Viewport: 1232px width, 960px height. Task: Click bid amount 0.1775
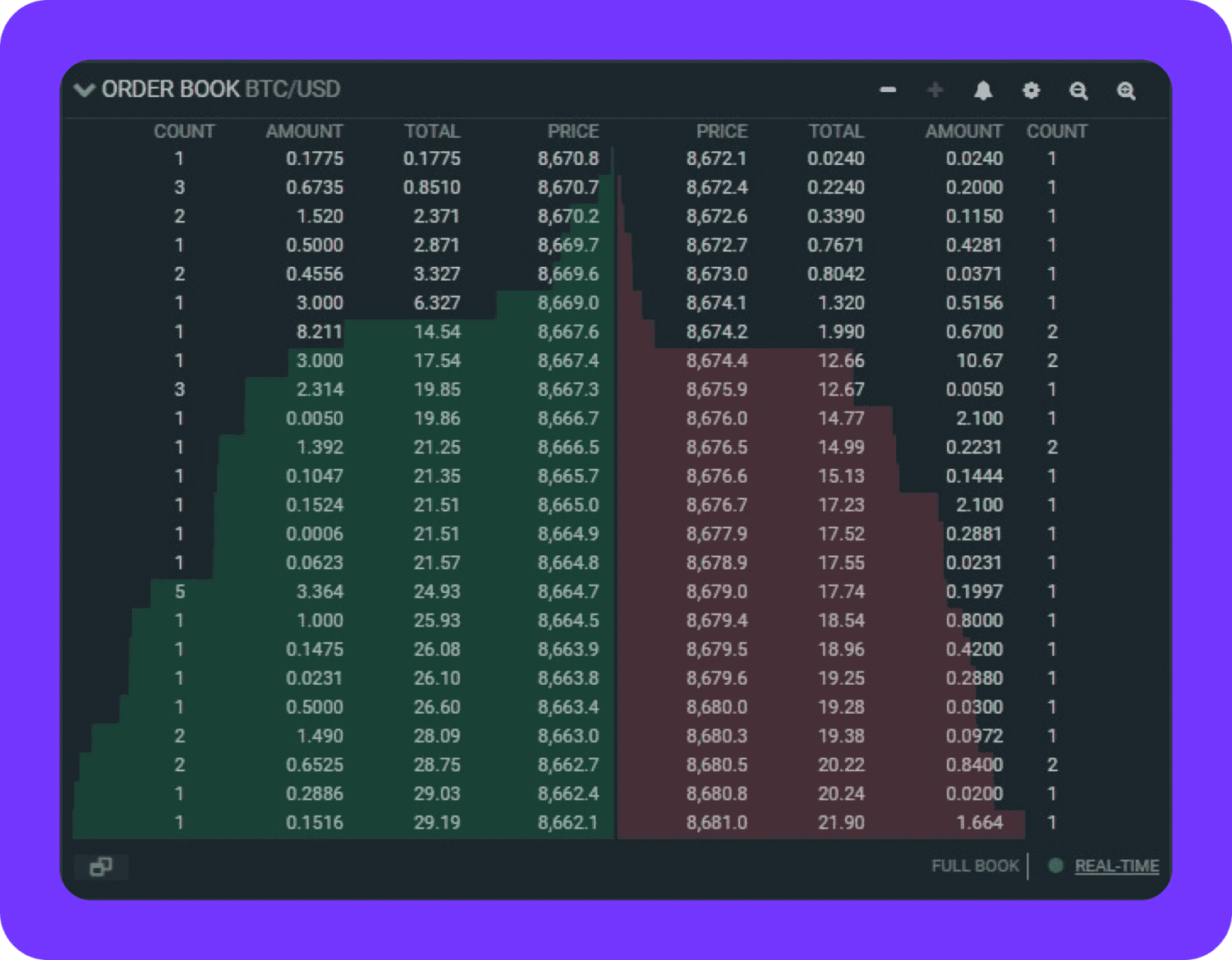tap(315, 158)
